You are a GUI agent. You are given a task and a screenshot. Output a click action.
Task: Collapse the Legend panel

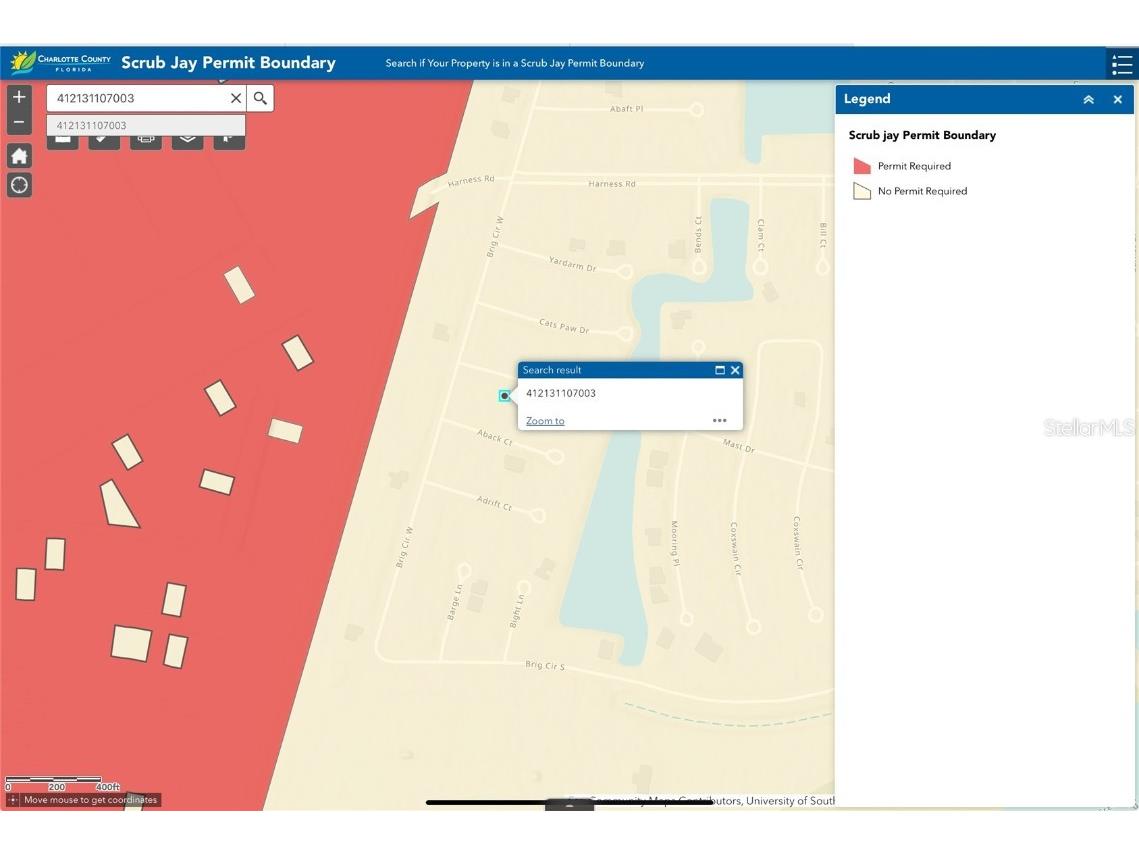[x=1088, y=99]
